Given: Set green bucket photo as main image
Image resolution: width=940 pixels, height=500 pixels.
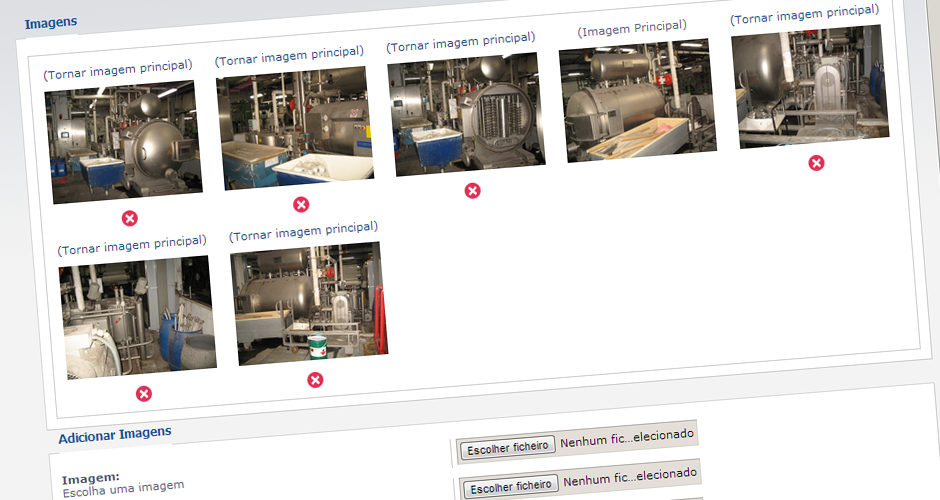Looking at the screenshot, I should (x=304, y=231).
